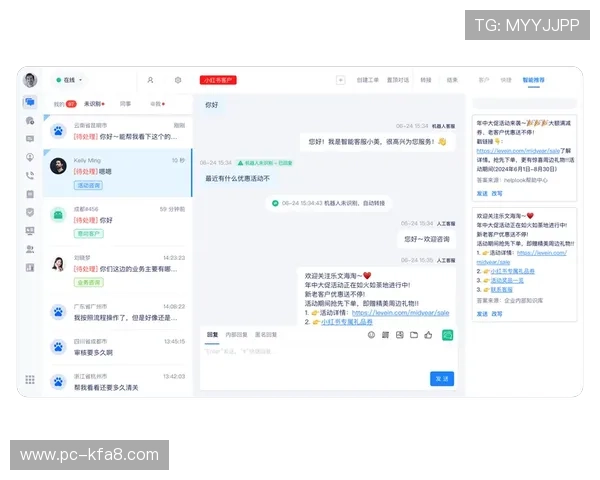The height and width of the screenshot is (480, 600).
Task: Click the 创建工单 button
Action: click(368, 80)
